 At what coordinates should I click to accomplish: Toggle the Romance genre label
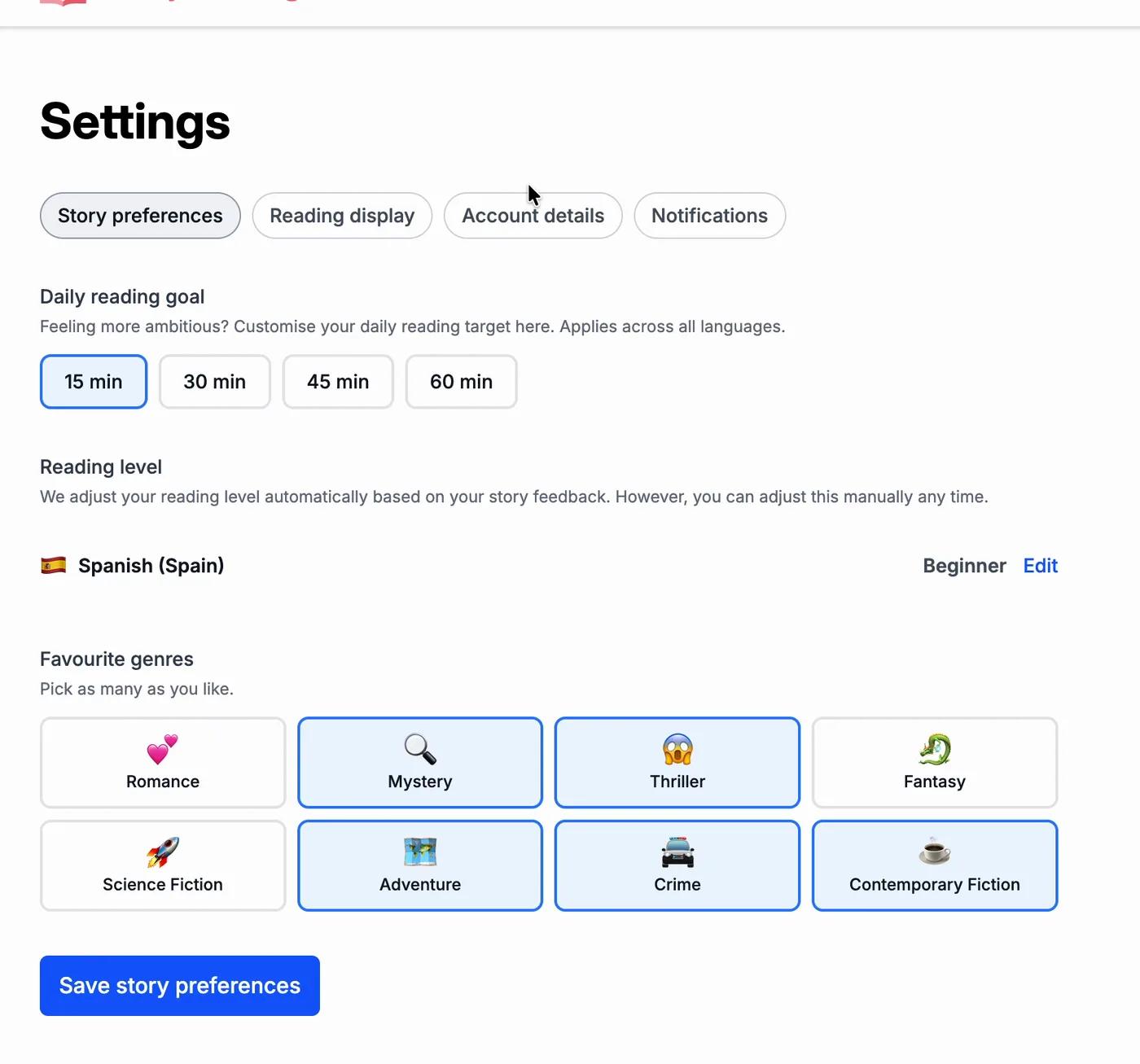(163, 782)
